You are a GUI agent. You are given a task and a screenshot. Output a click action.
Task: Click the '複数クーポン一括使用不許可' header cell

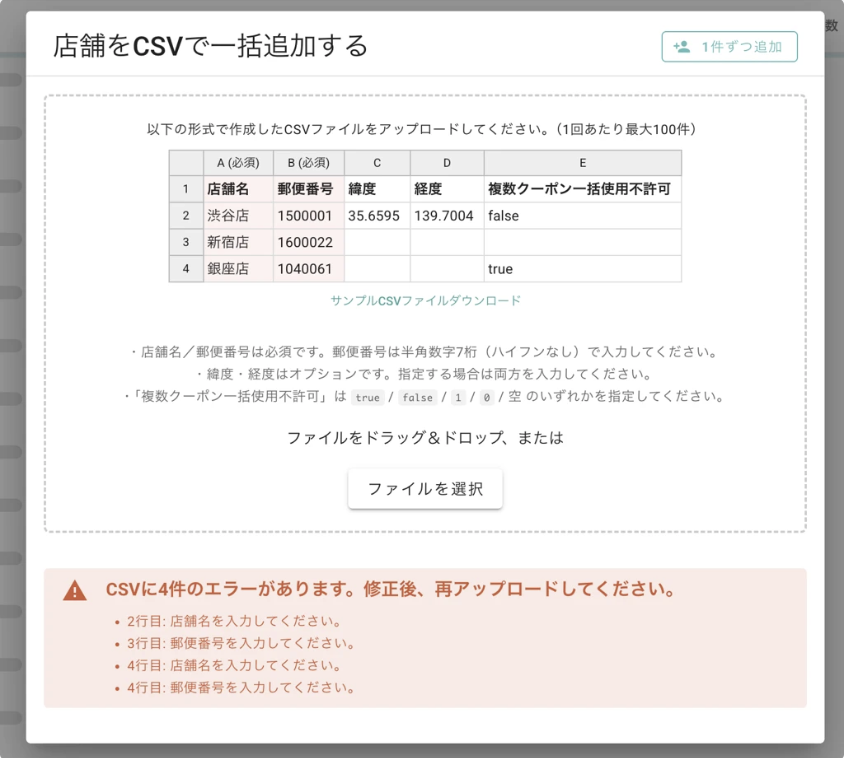[x=582, y=189]
